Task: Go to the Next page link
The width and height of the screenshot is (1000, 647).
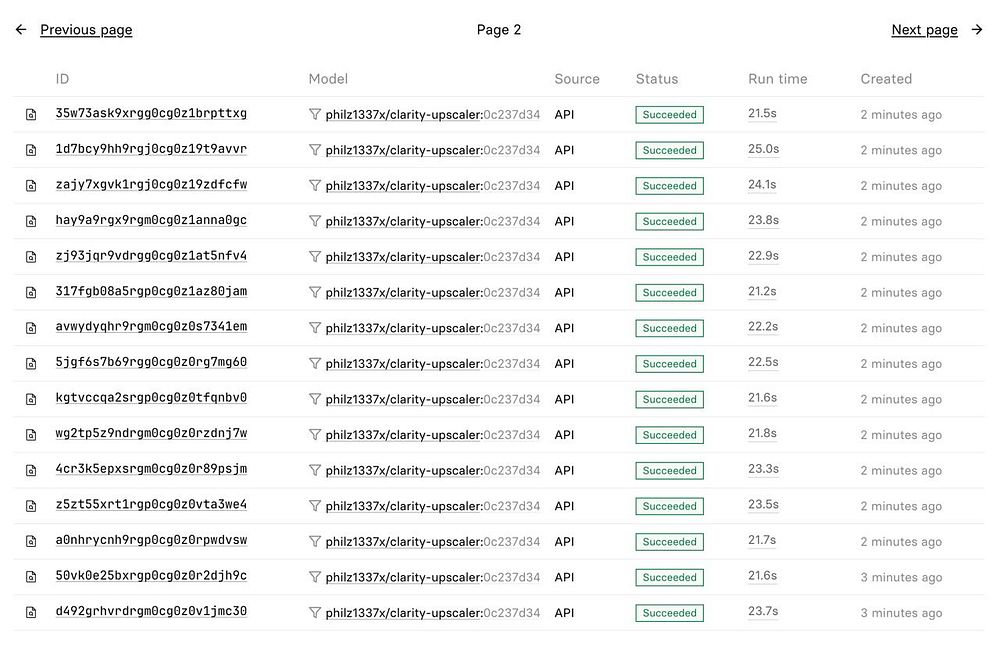Action: coord(924,30)
